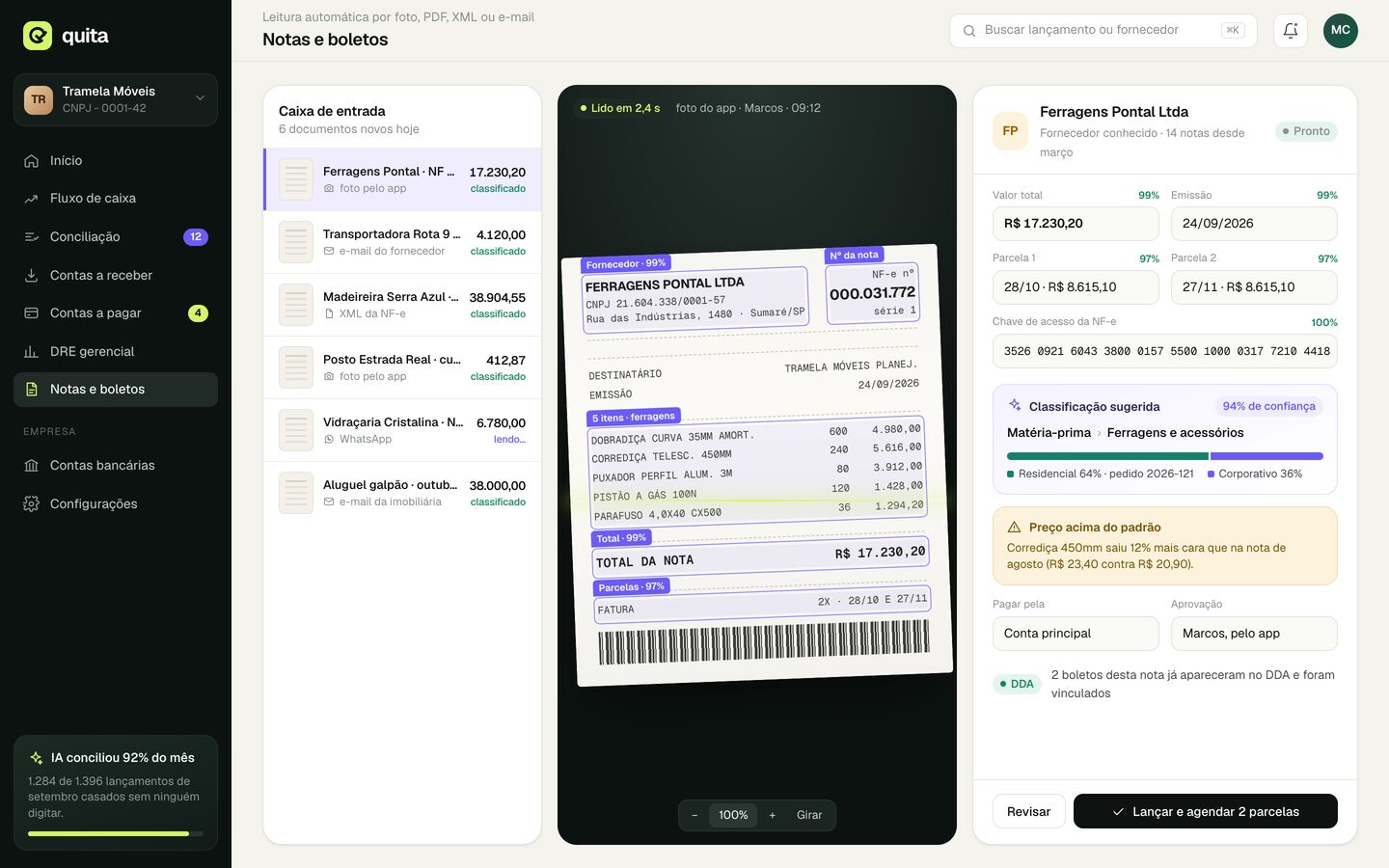1389x868 pixels.
Task: Zoom in with the plus button
Action: coord(773,816)
